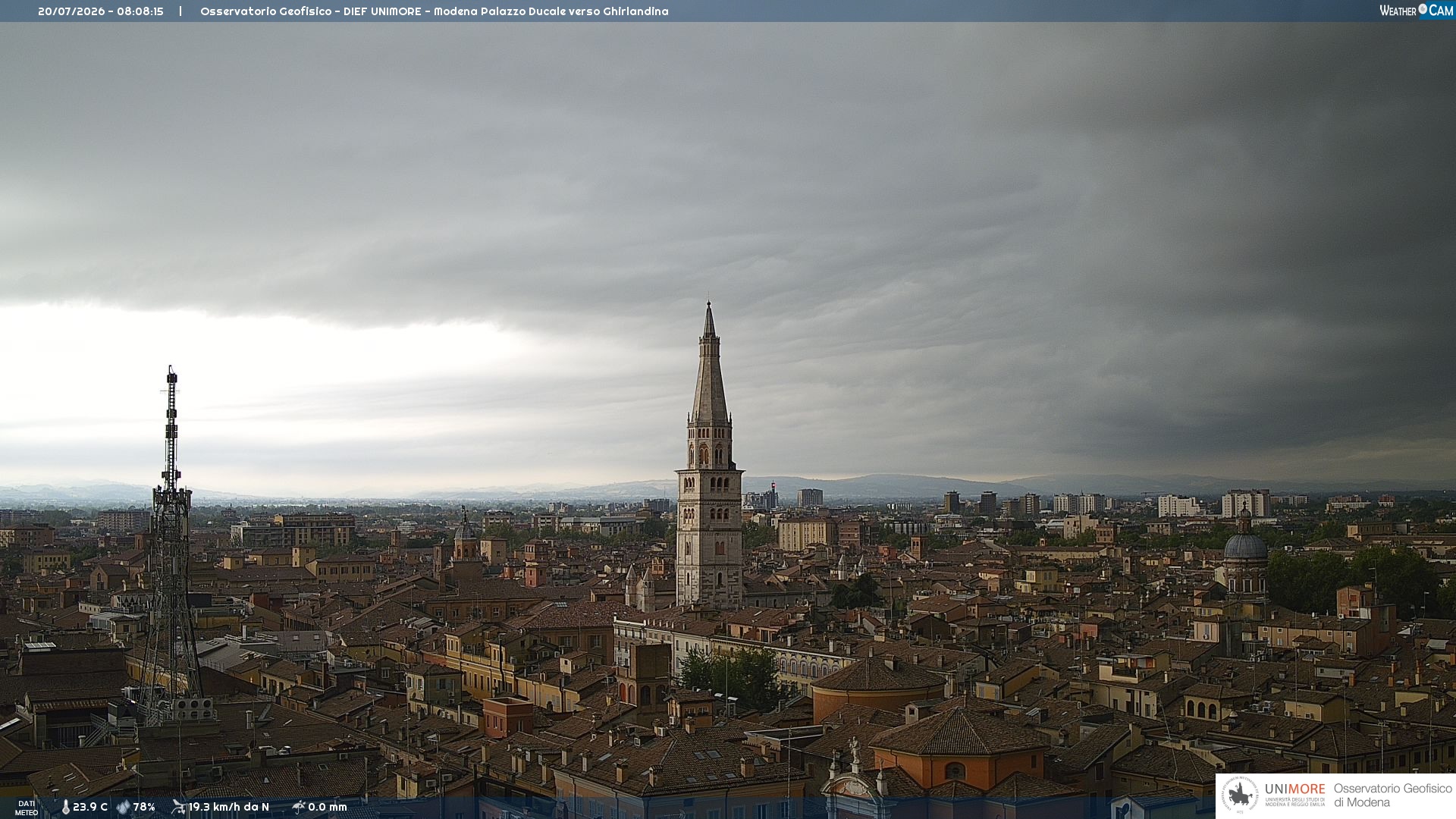The width and height of the screenshot is (1456, 819).
Task: Click the Osservatorio Geofisico di Modena label
Action: [x=1392, y=795]
